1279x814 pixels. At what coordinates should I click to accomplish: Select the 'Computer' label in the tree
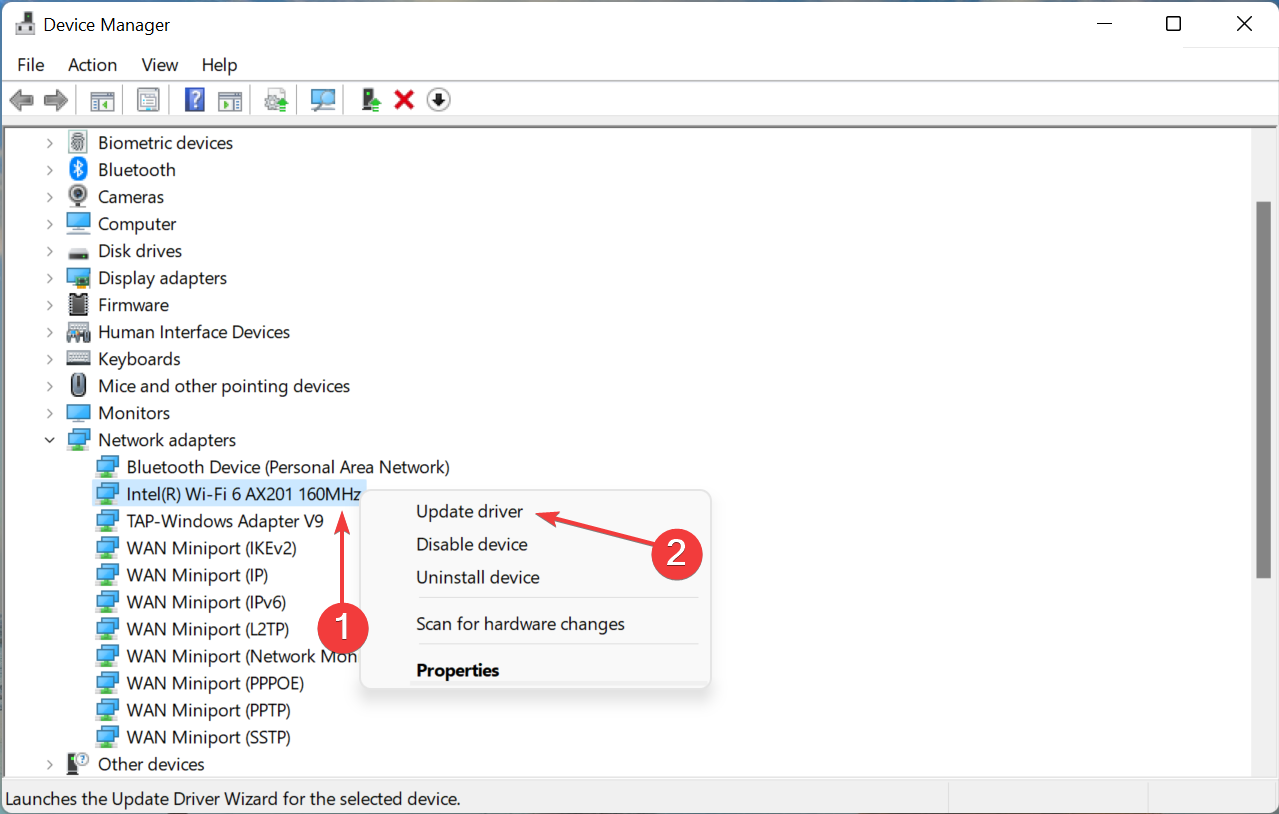point(137,224)
